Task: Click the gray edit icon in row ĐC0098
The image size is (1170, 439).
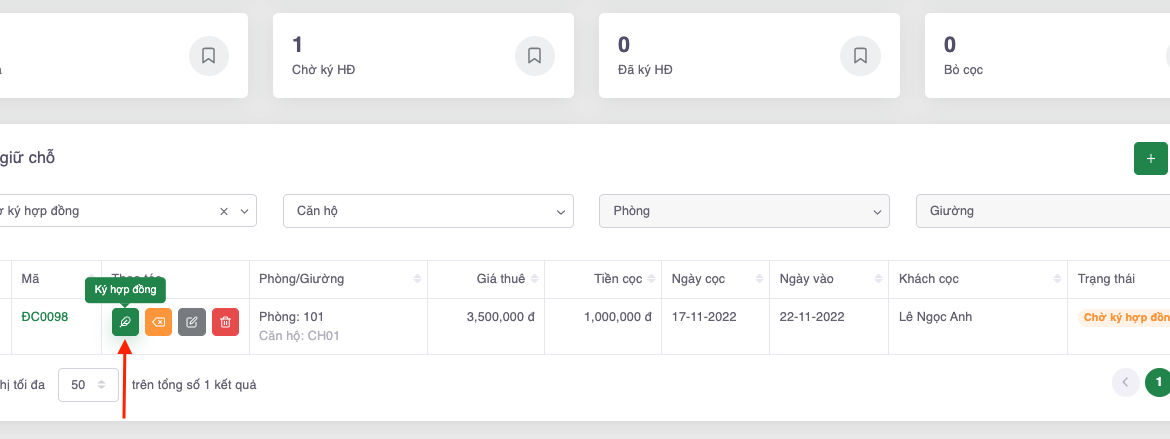Action: point(192,322)
